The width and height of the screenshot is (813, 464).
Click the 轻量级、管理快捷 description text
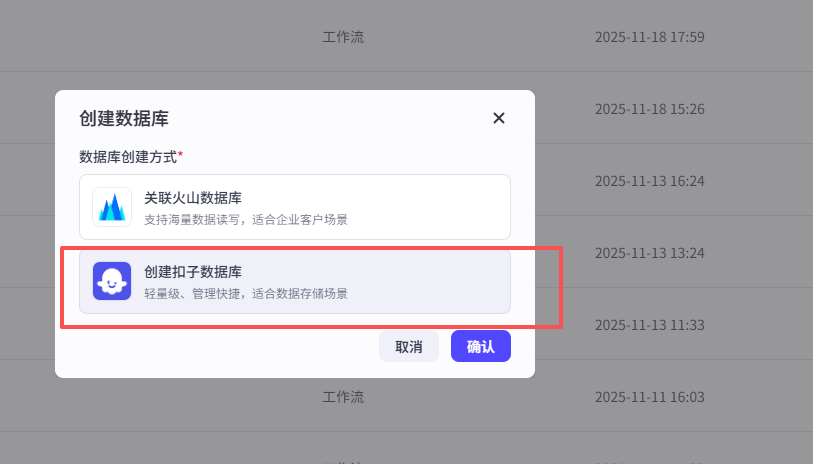click(246, 293)
